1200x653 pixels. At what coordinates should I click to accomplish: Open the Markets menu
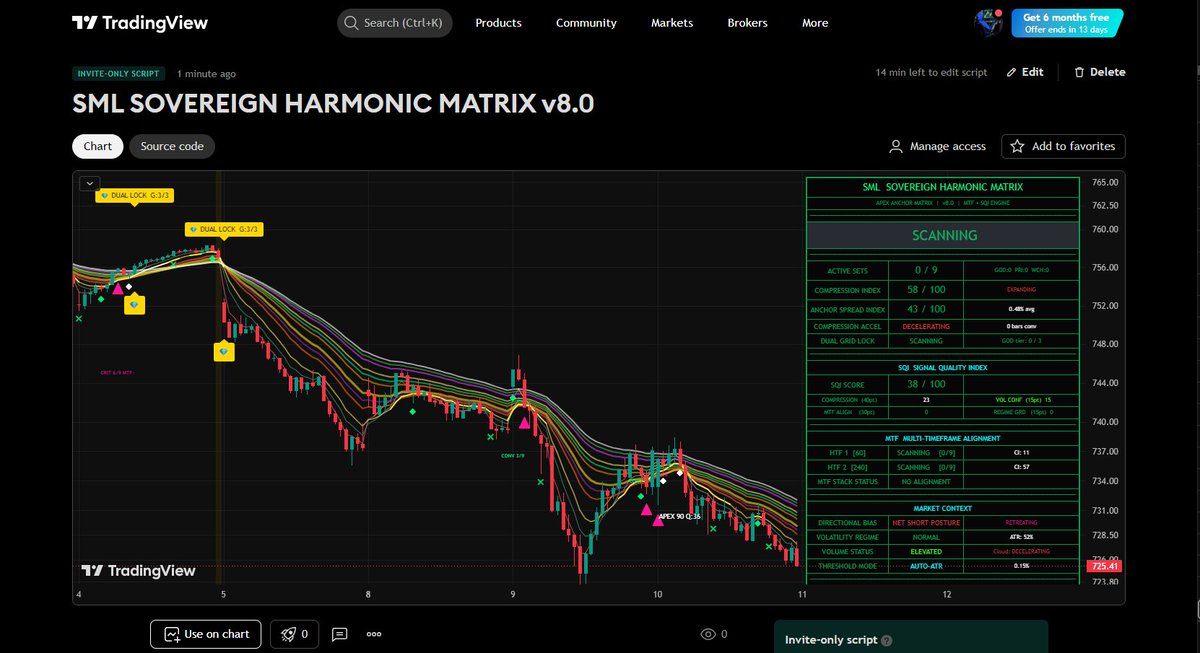(x=672, y=23)
